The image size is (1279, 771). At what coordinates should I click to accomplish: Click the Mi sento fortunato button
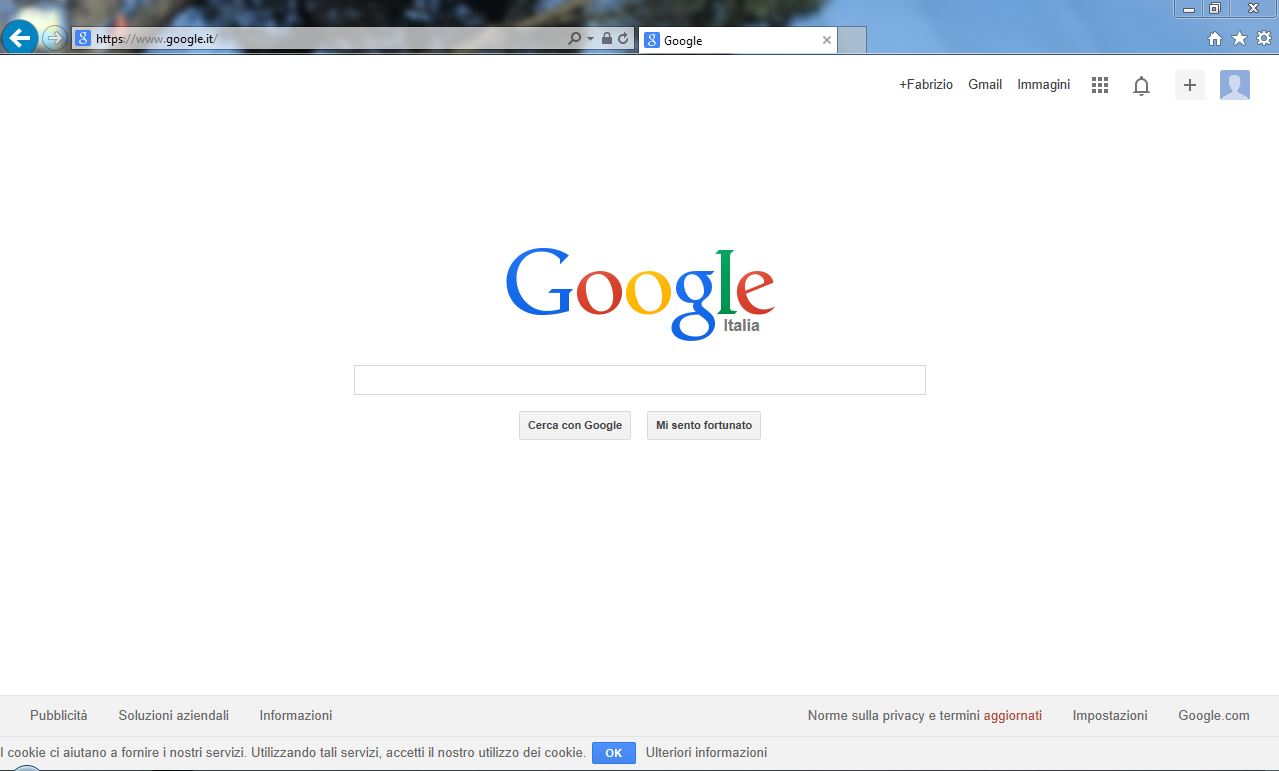704,425
